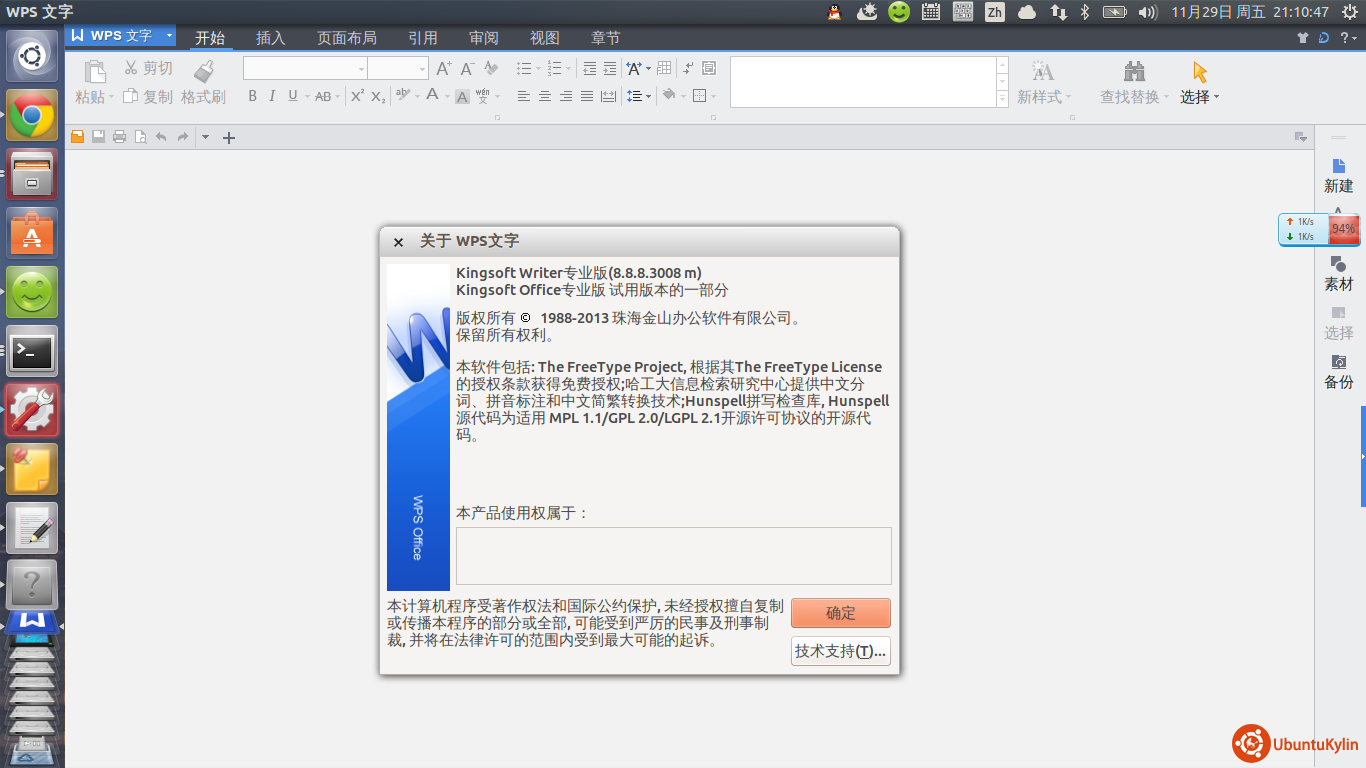Click the Find and Replace binoculars icon
Viewport: 1366px width, 768px height.
tap(1134, 72)
